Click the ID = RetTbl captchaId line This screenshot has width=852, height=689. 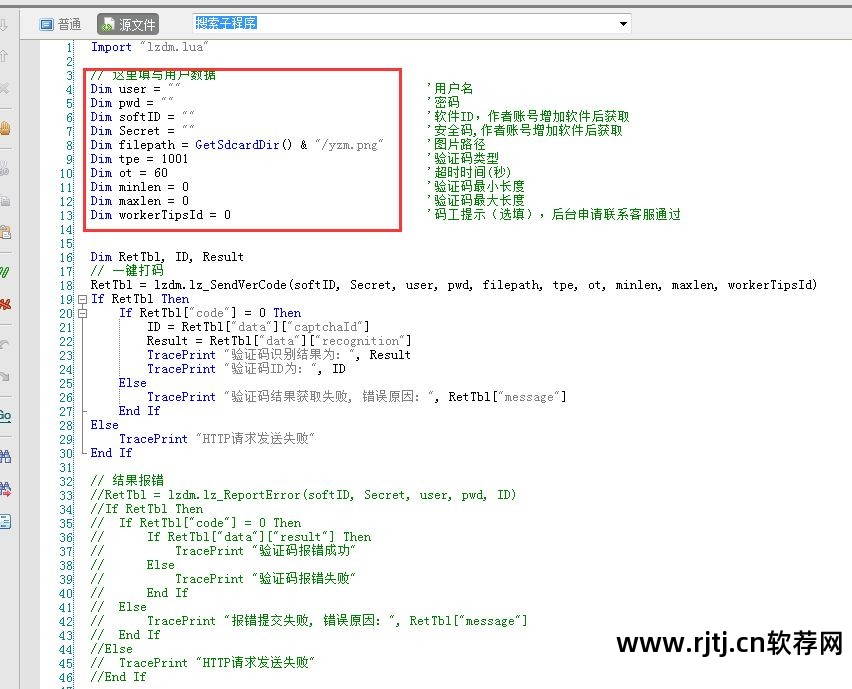258,327
